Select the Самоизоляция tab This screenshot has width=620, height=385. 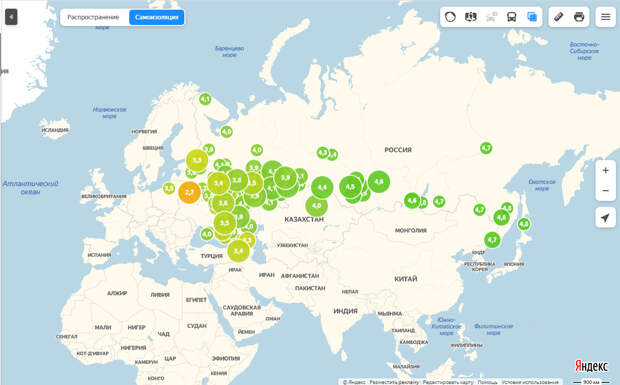point(157,17)
